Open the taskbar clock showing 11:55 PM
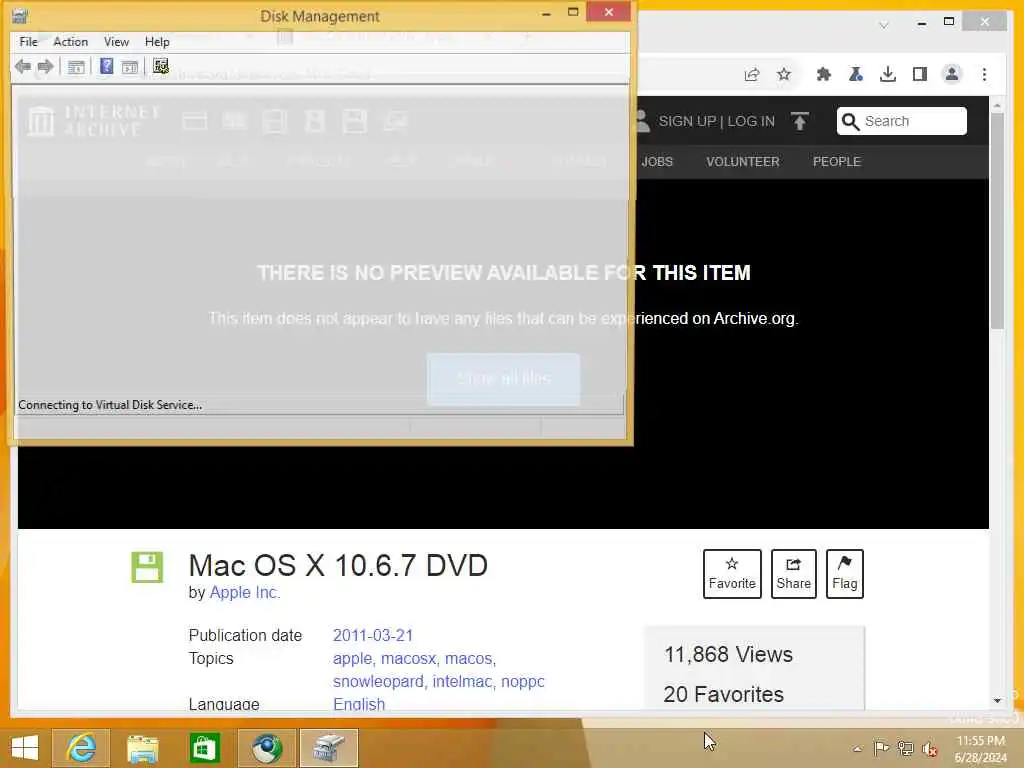1024x768 pixels. (980, 749)
